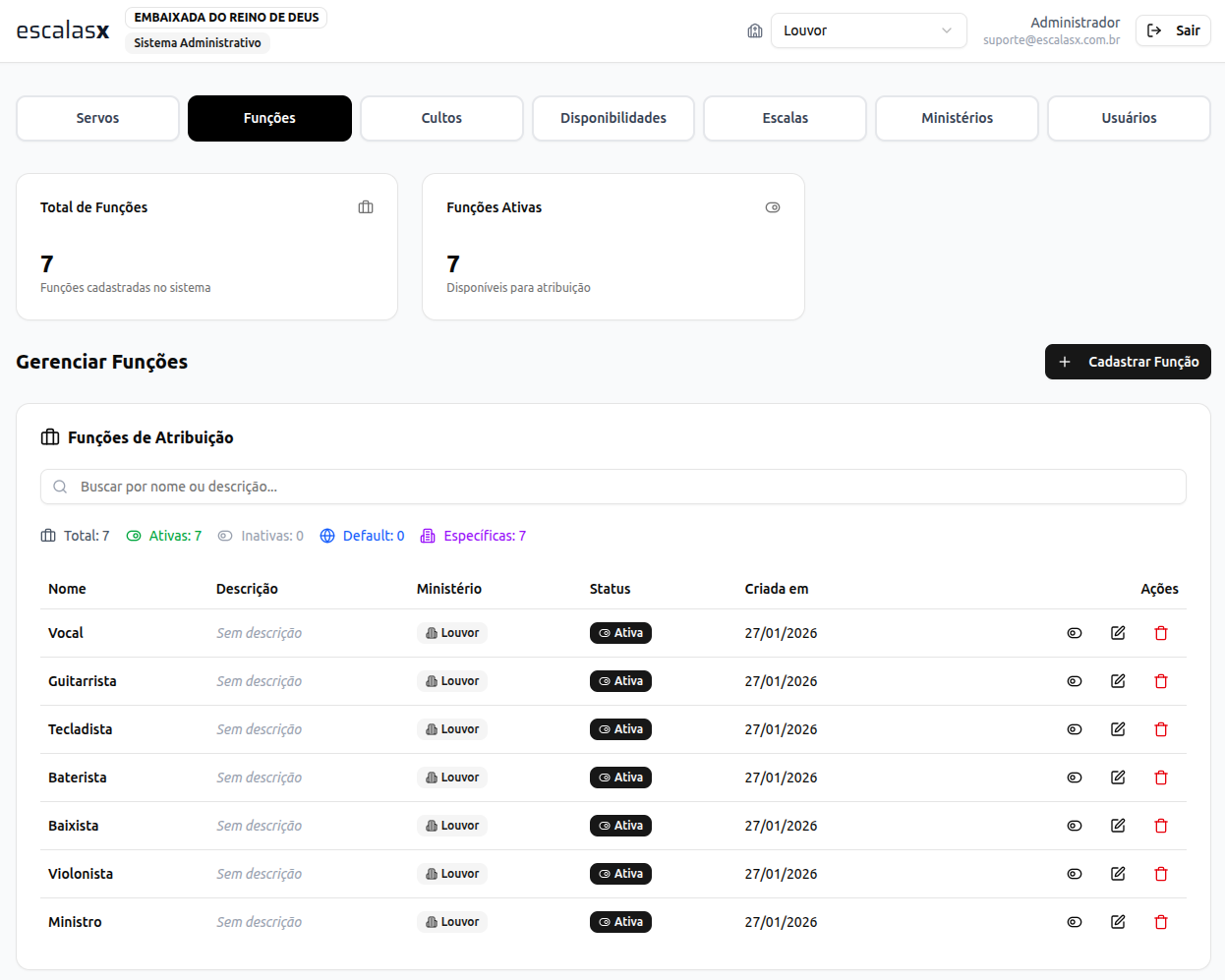Focus the search by name field
Image resolution: width=1225 pixels, height=980 pixels.
[x=613, y=487]
